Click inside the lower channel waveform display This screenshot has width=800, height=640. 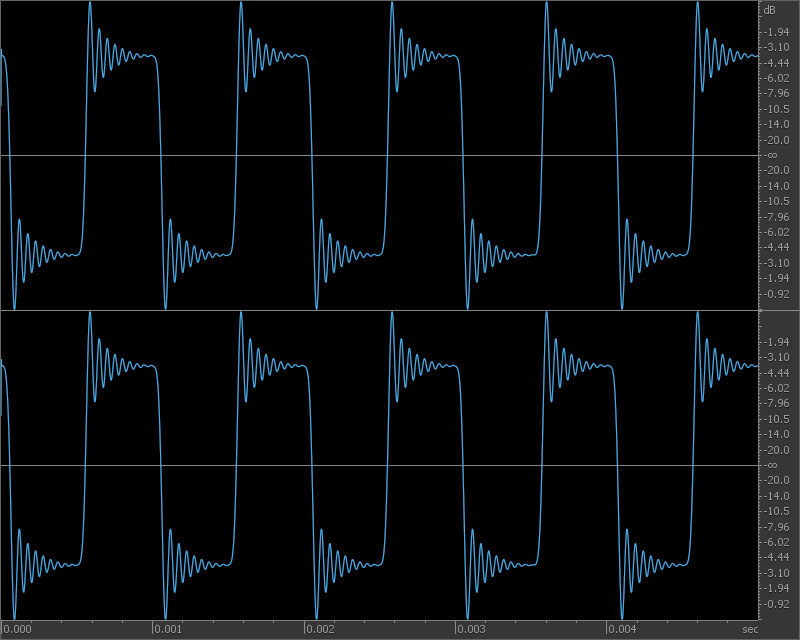click(x=380, y=465)
